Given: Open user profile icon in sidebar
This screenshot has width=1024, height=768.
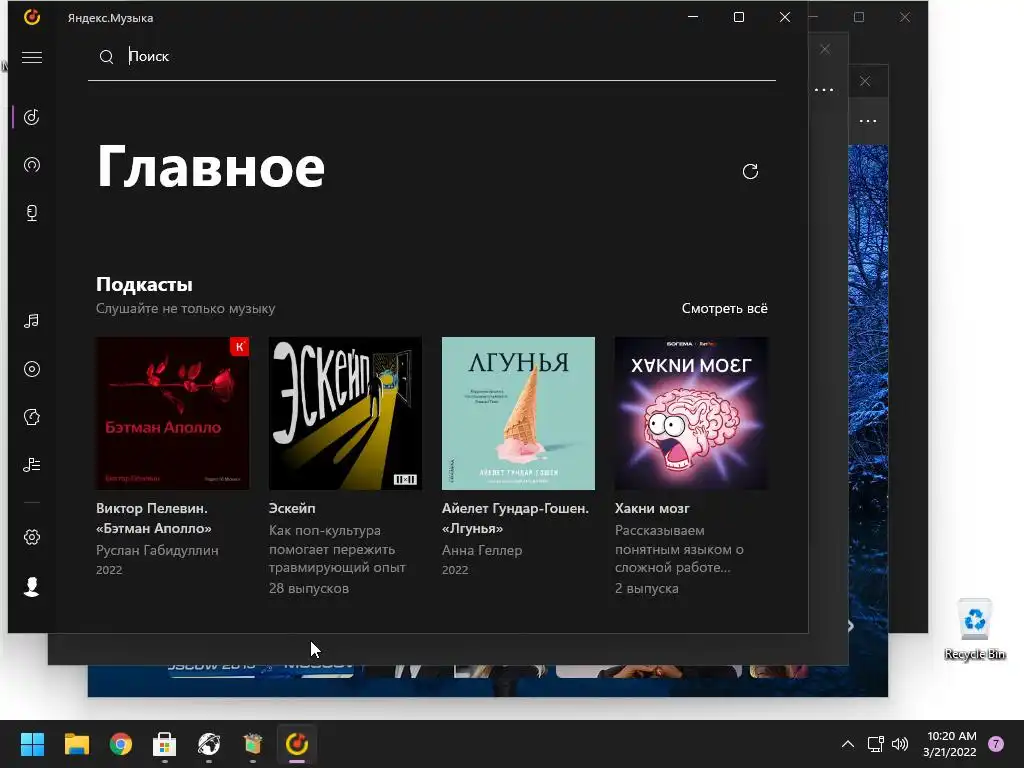Looking at the screenshot, I should click(31, 586).
